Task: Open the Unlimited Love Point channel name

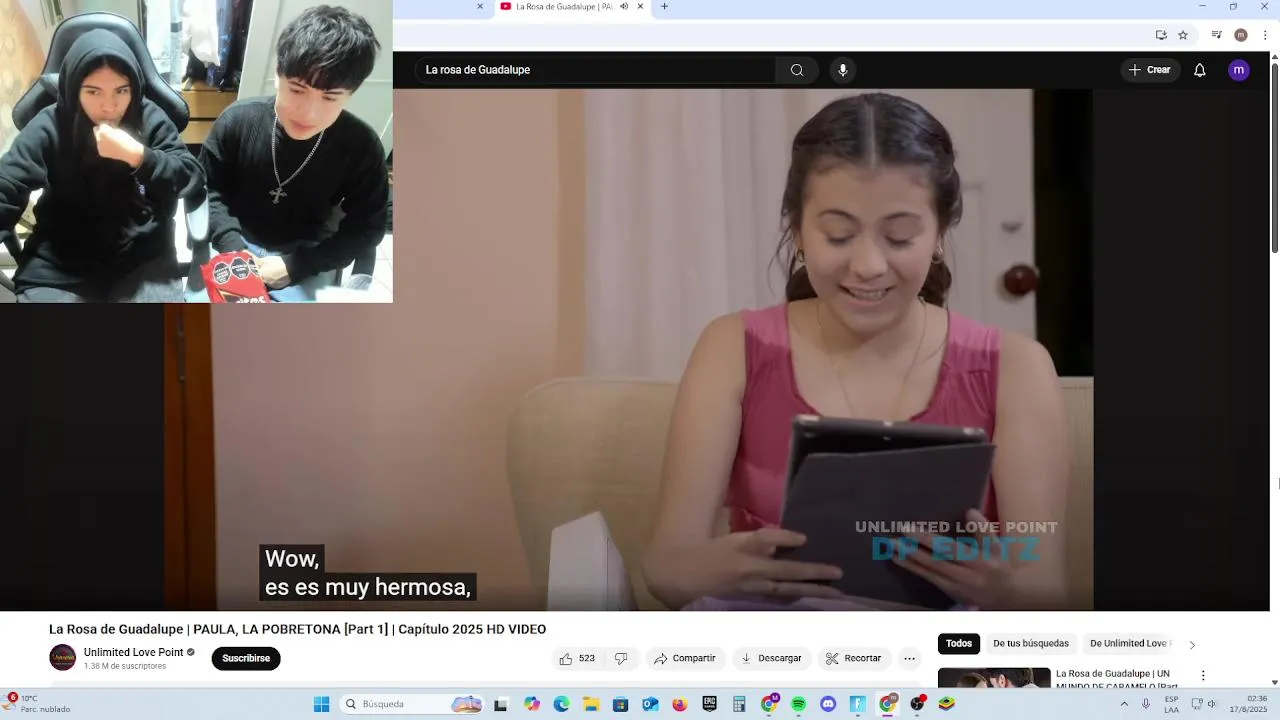Action: (134, 652)
